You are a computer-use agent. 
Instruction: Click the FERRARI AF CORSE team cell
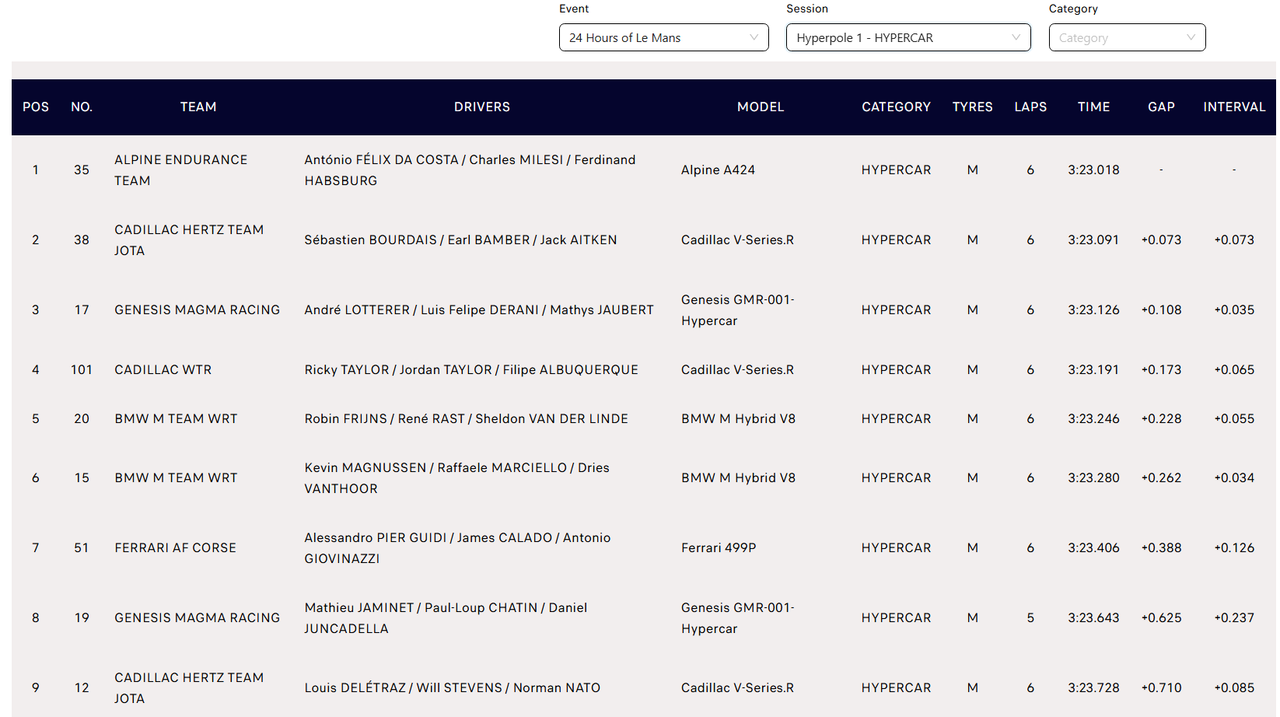tap(175, 548)
